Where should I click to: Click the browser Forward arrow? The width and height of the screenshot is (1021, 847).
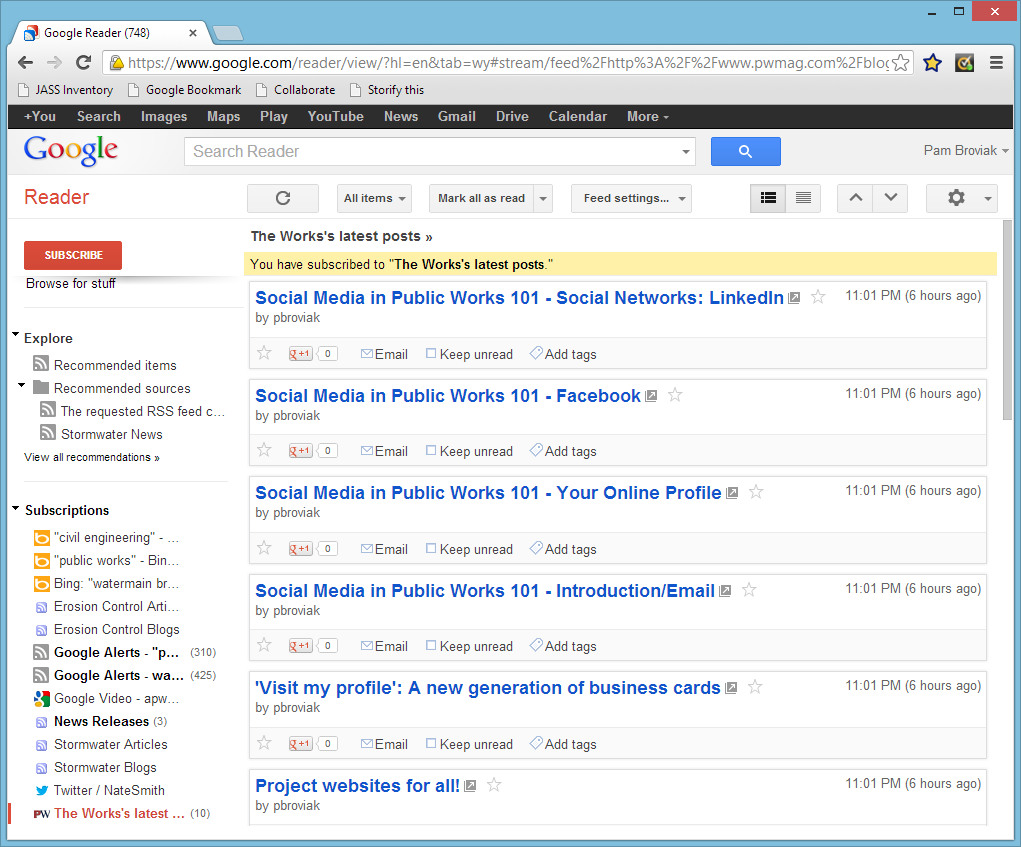click(55, 62)
